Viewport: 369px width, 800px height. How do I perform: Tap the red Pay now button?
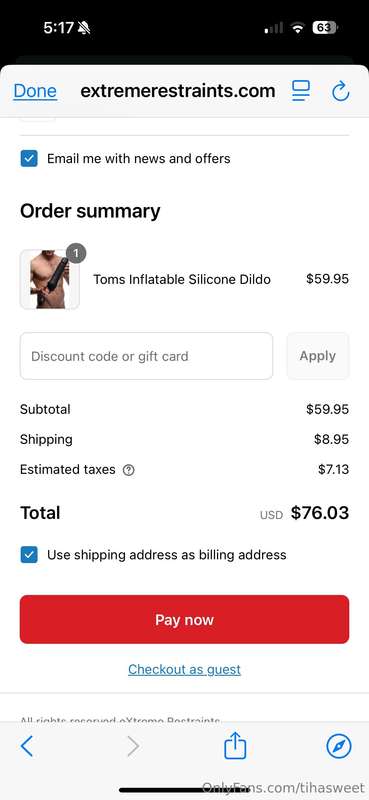[184, 619]
